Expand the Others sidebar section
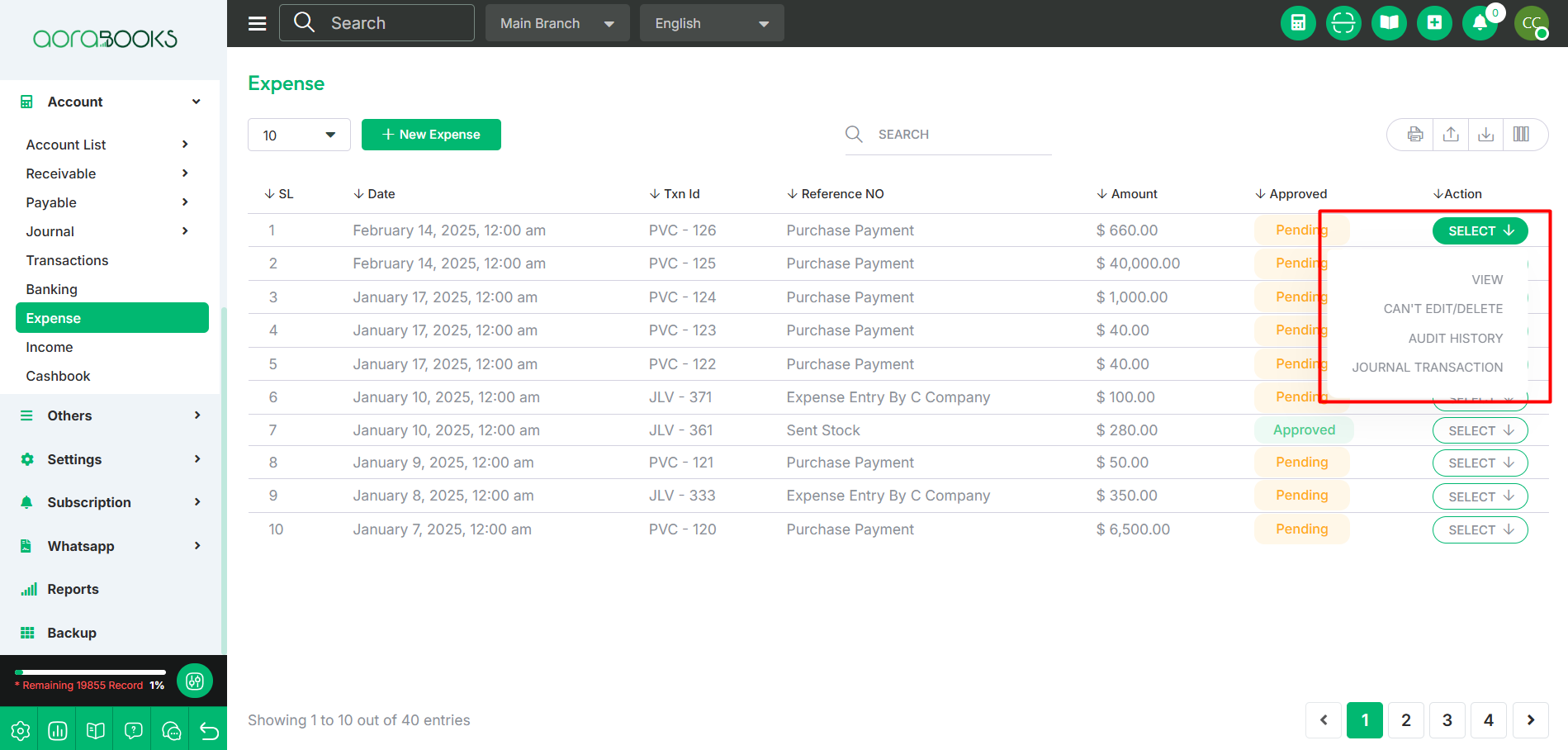Image resolution: width=1568 pixels, height=750 pixels. [111, 415]
